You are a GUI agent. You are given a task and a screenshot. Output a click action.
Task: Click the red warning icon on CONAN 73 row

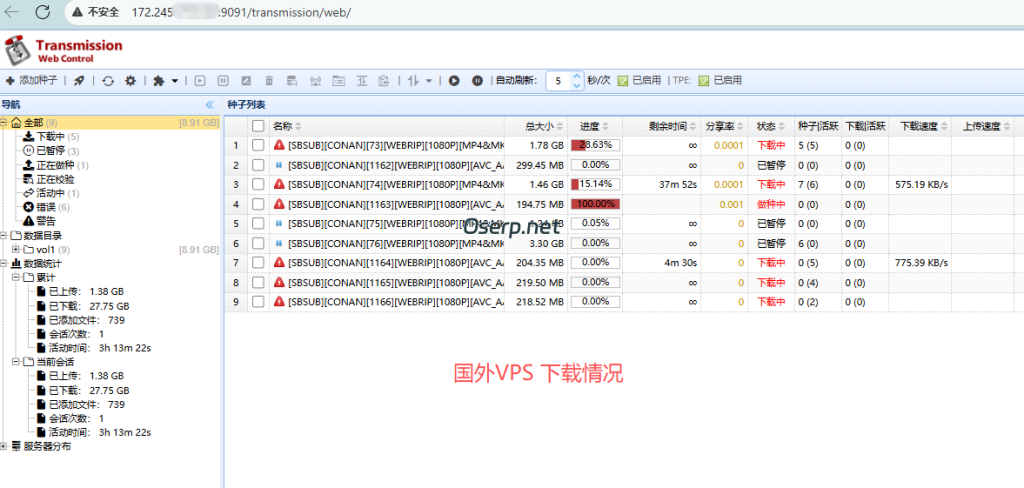(x=280, y=145)
